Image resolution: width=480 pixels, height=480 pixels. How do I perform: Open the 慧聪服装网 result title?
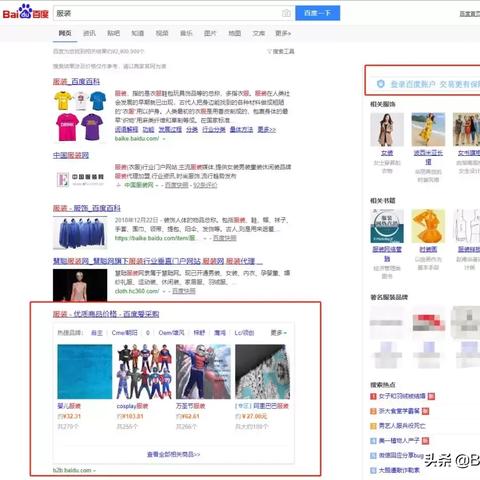pyautogui.click(x=158, y=261)
